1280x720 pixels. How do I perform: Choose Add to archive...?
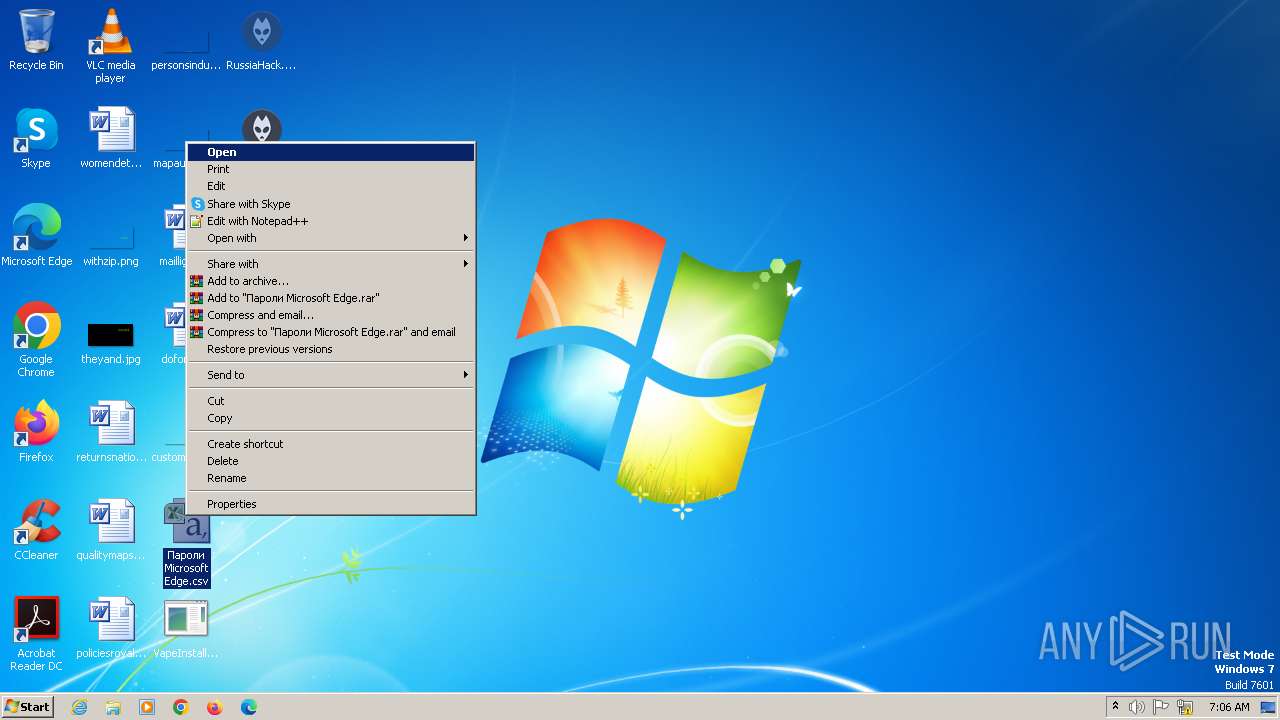[x=330, y=281]
